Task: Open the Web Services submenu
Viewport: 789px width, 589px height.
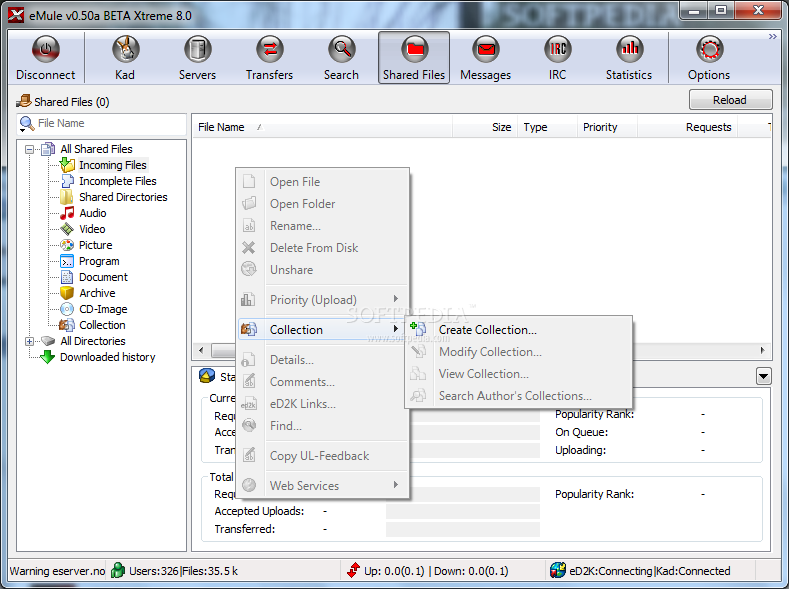Action: [323, 485]
